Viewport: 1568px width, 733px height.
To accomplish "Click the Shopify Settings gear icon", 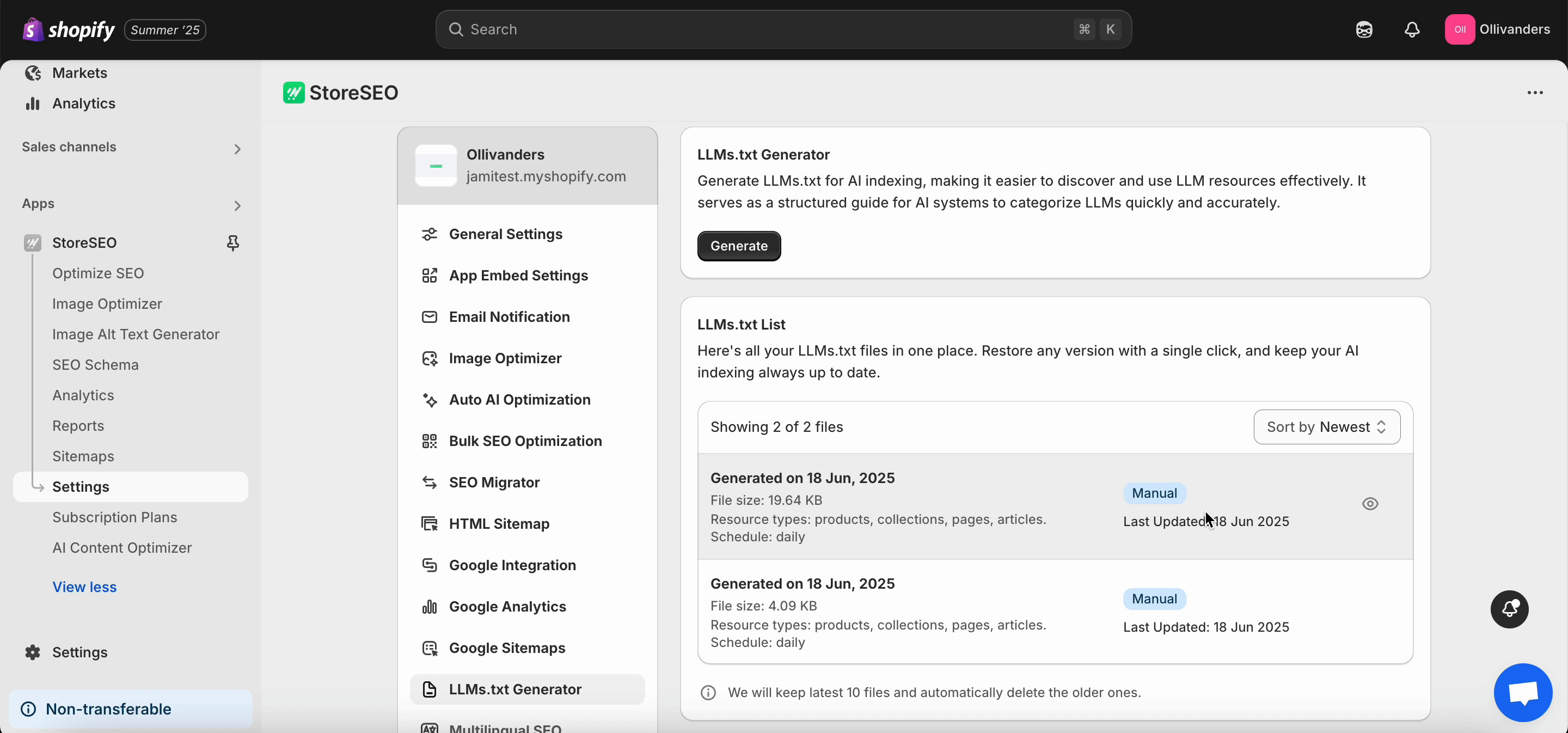I will tap(33, 652).
